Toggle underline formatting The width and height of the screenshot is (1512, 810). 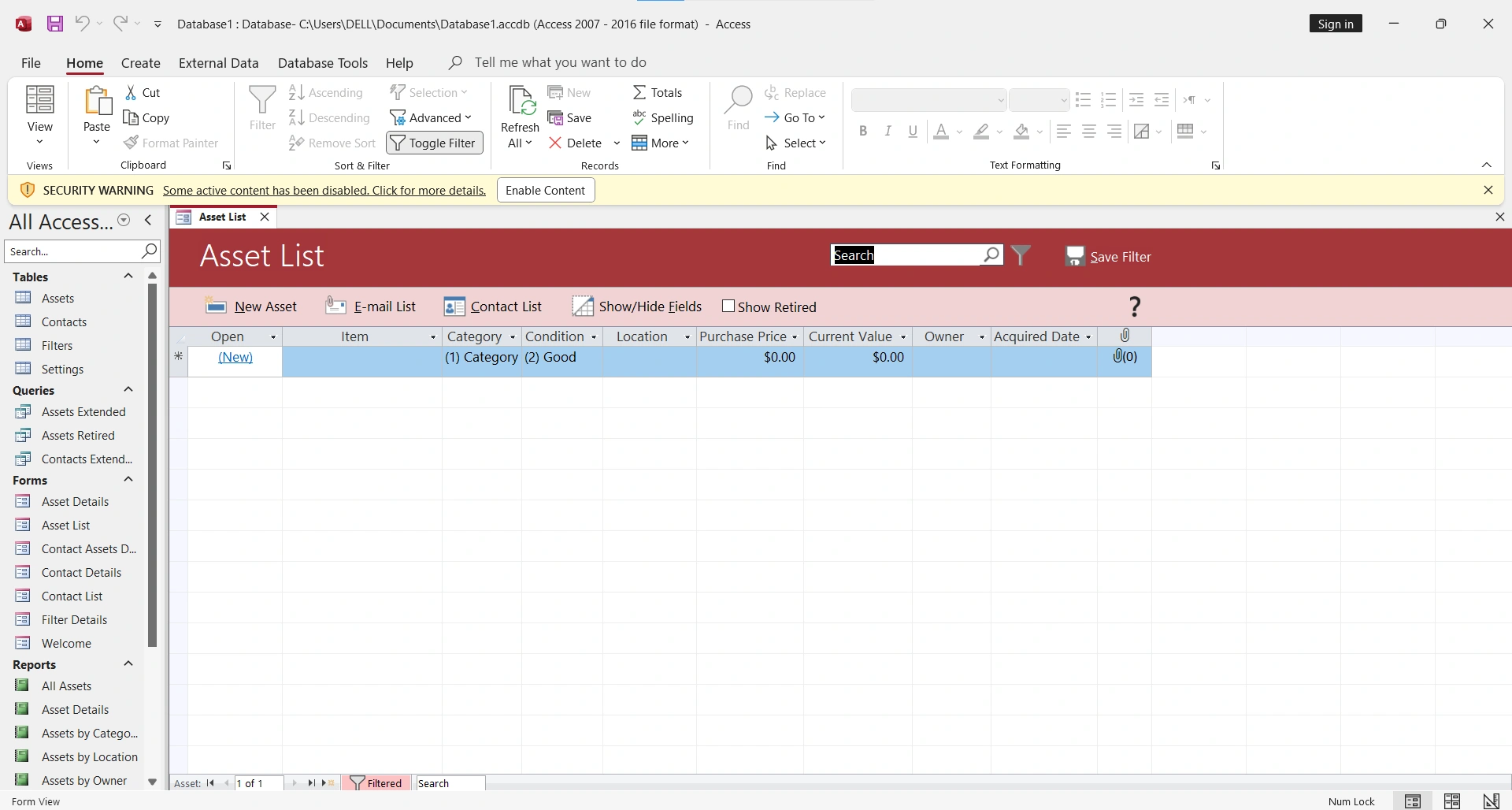coord(912,131)
